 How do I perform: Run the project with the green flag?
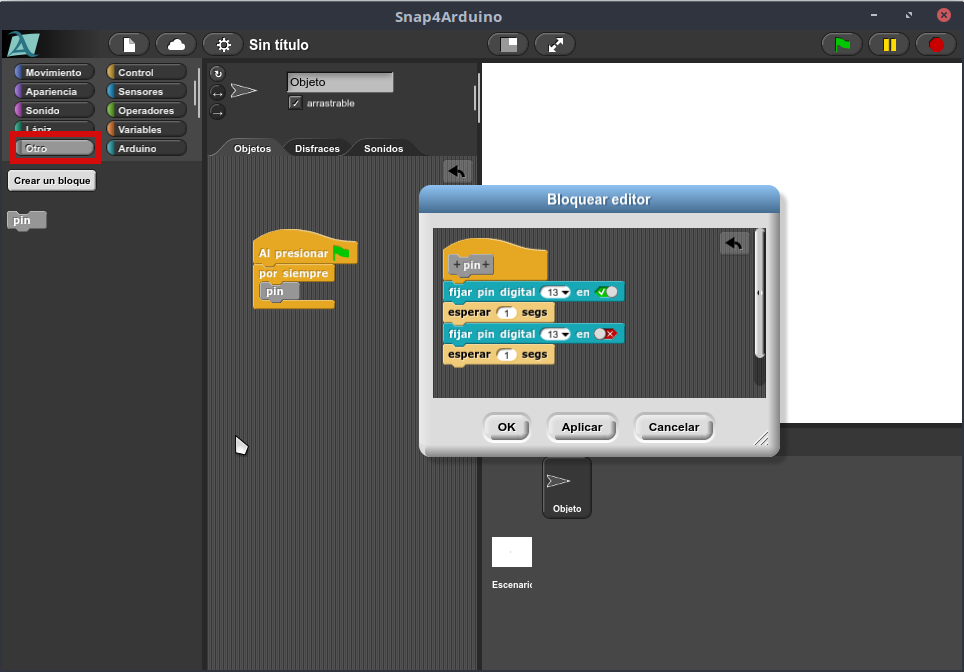point(842,44)
